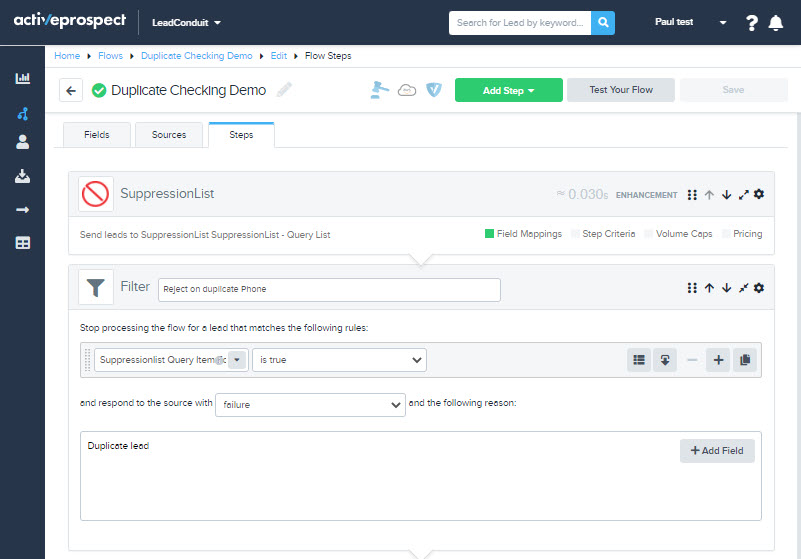Viewport: 801px width, 559px height.
Task: Open Suppressionlist Query Item field dropdown arrow
Action: [237, 360]
